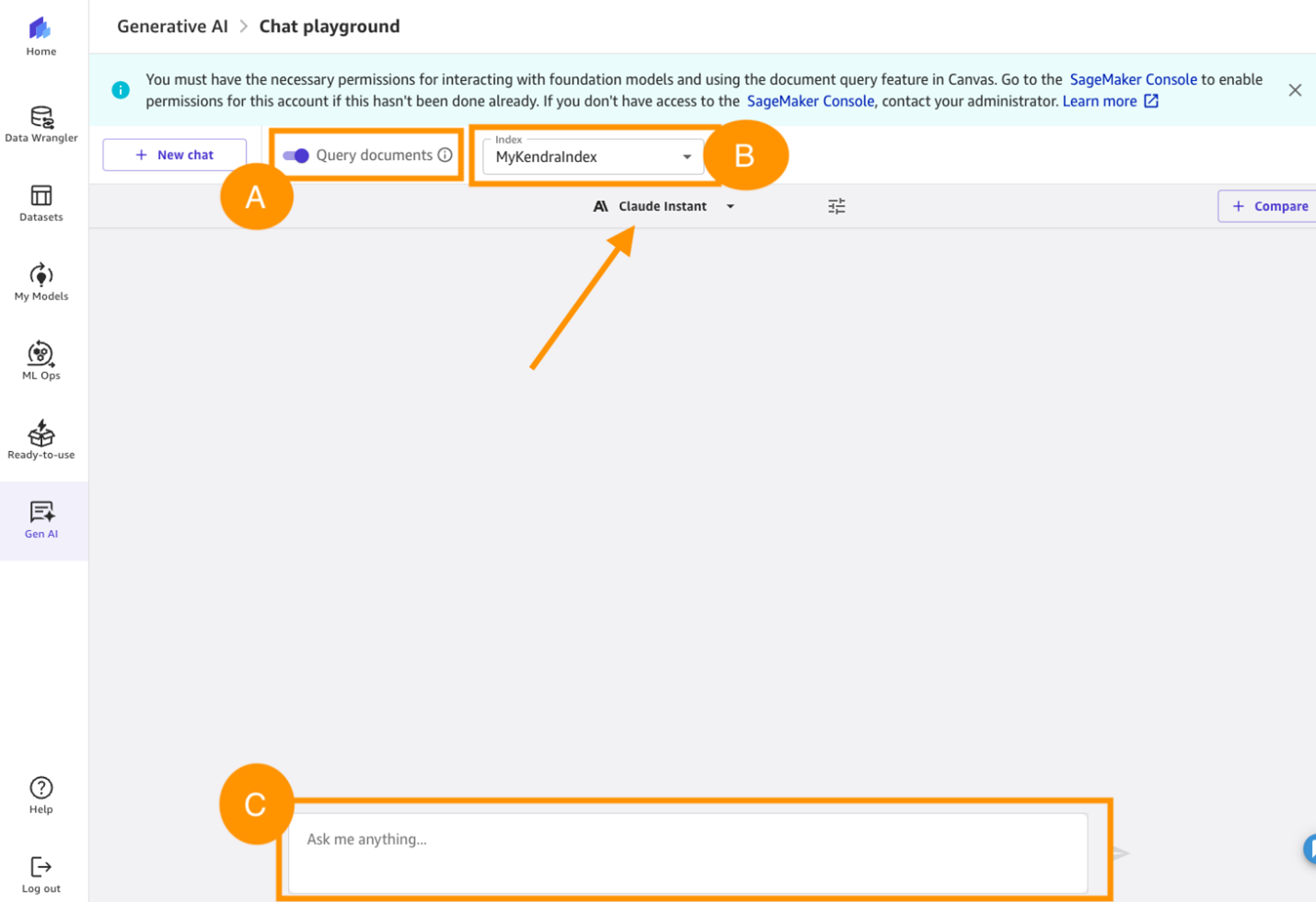The image size is (1316, 902).
Task: Open the first SageMaker Console link
Action: (x=1133, y=79)
